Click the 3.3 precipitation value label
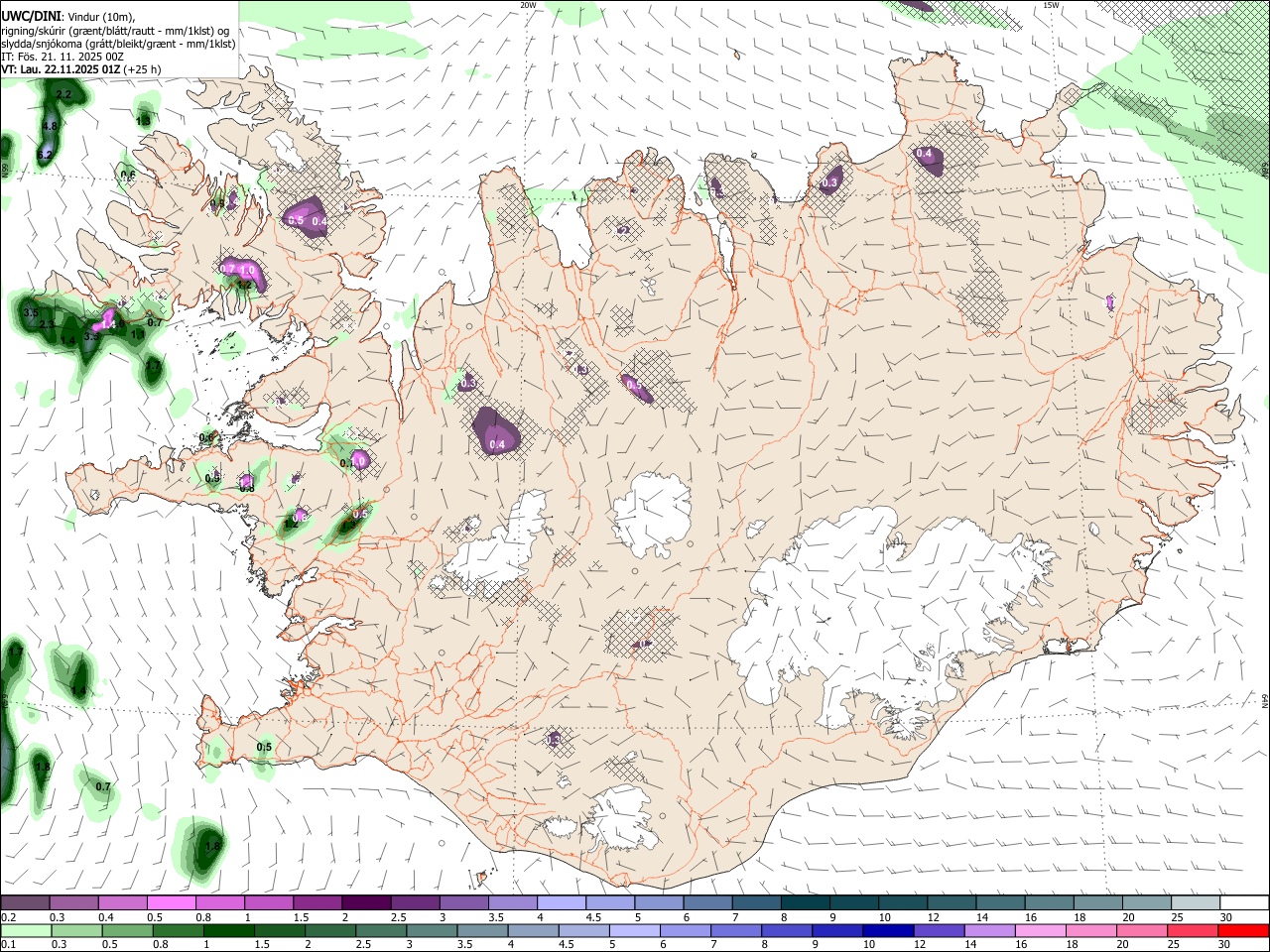 coord(91,337)
